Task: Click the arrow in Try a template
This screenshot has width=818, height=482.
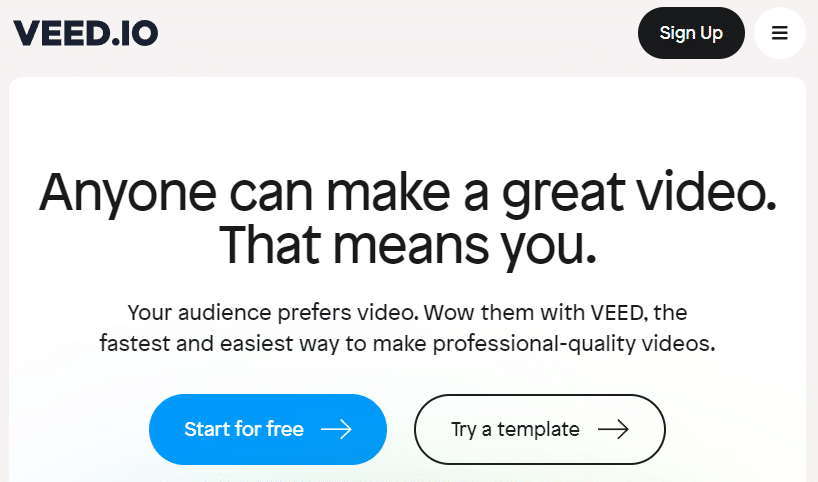Action: tap(613, 429)
